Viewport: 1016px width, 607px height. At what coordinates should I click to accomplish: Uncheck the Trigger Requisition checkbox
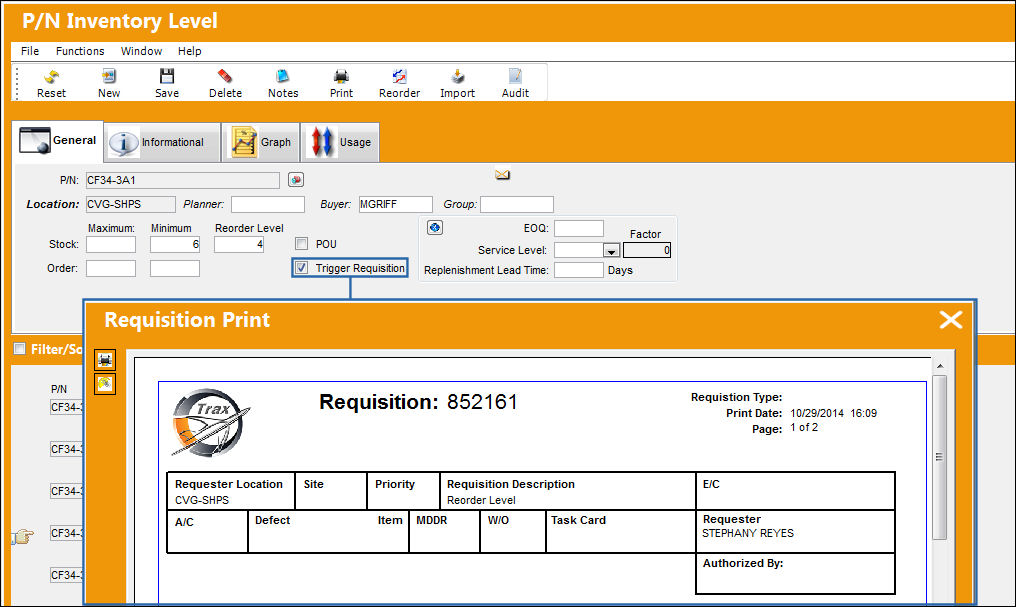click(301, 268)
